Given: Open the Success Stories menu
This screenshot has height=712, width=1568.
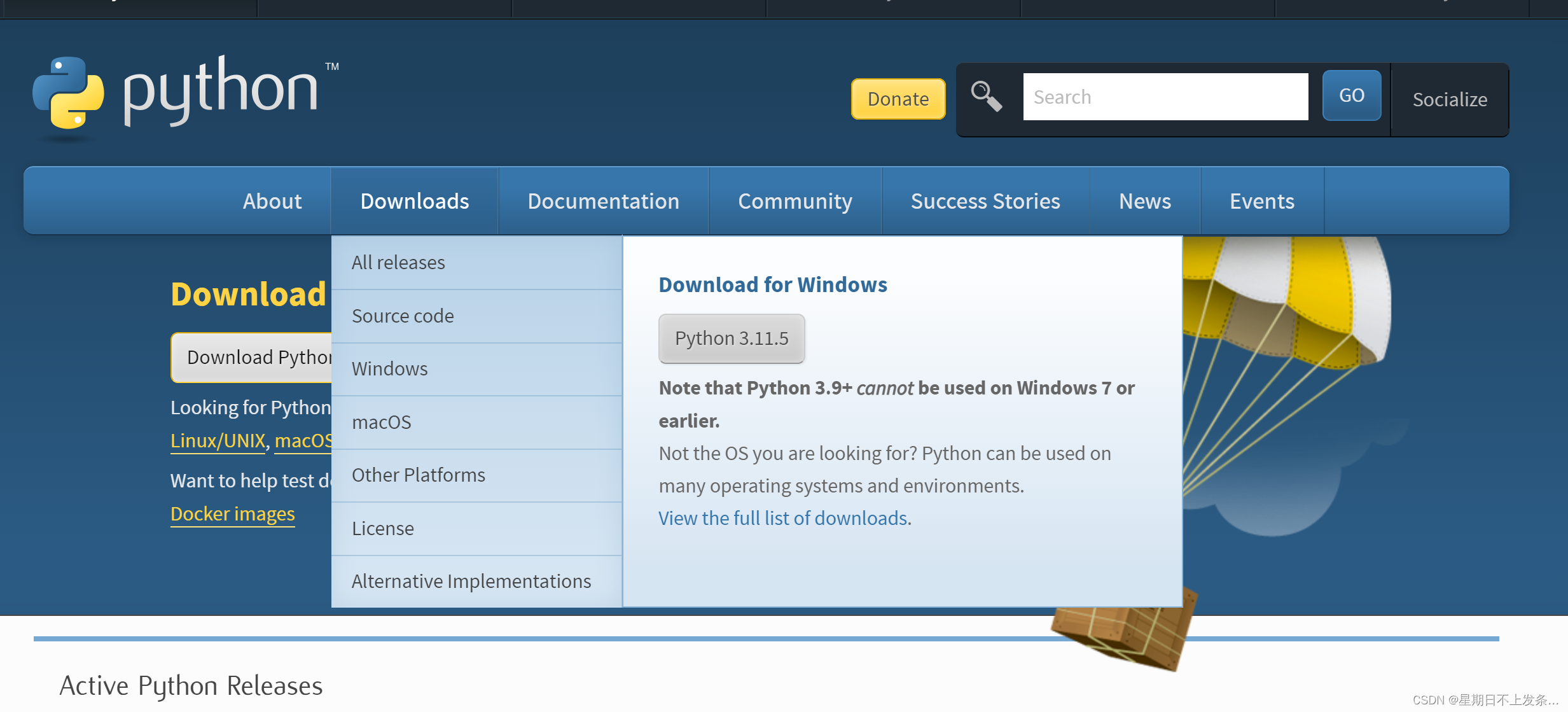Looking at the screenshot, I should tap(985, 201).
